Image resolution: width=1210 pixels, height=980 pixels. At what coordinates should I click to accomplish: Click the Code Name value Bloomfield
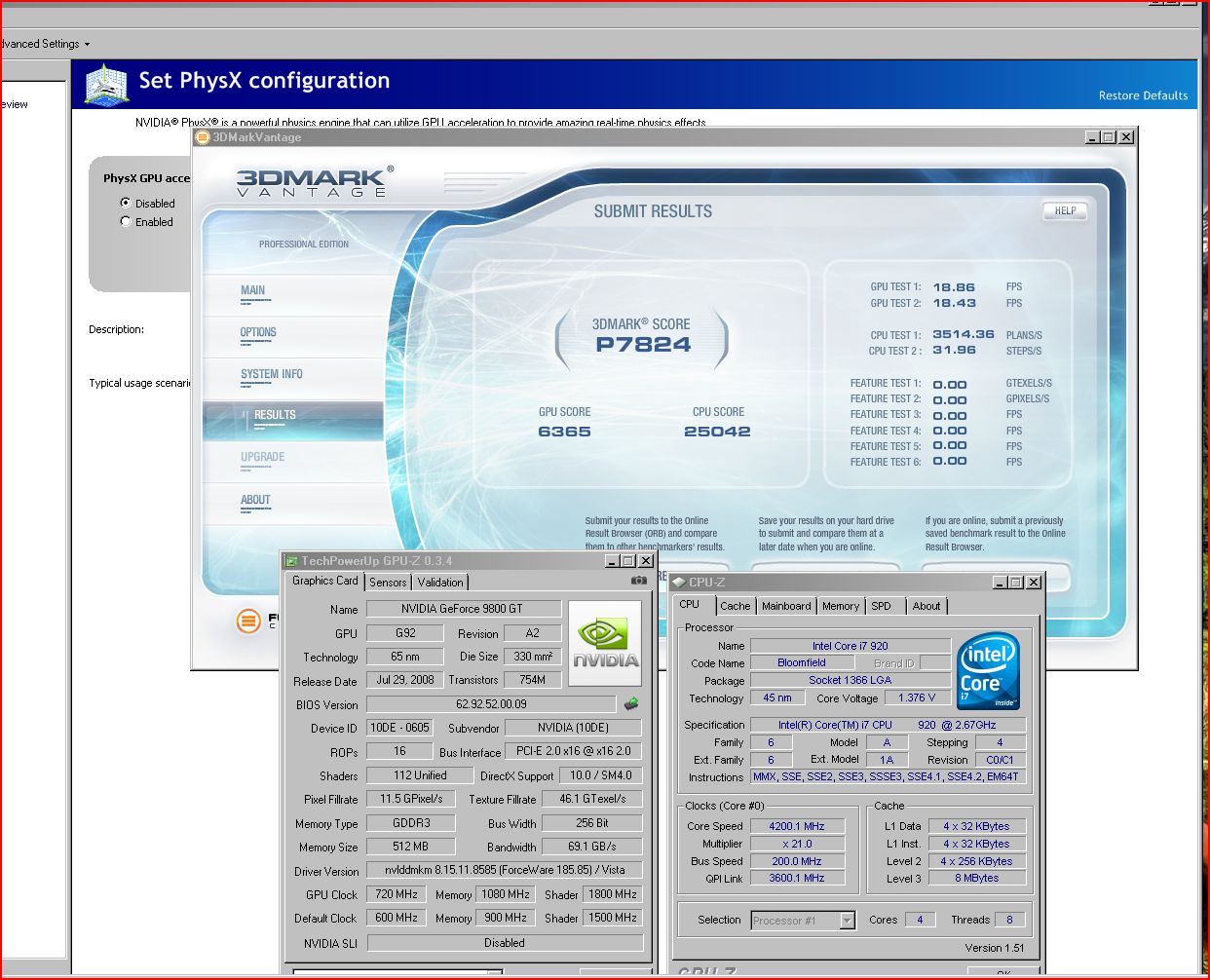pyautogui.click(x=802, y=662)
